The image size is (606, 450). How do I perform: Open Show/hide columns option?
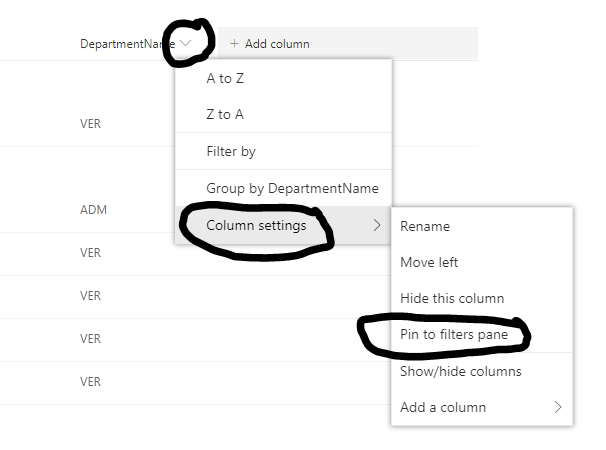(461, 371)
